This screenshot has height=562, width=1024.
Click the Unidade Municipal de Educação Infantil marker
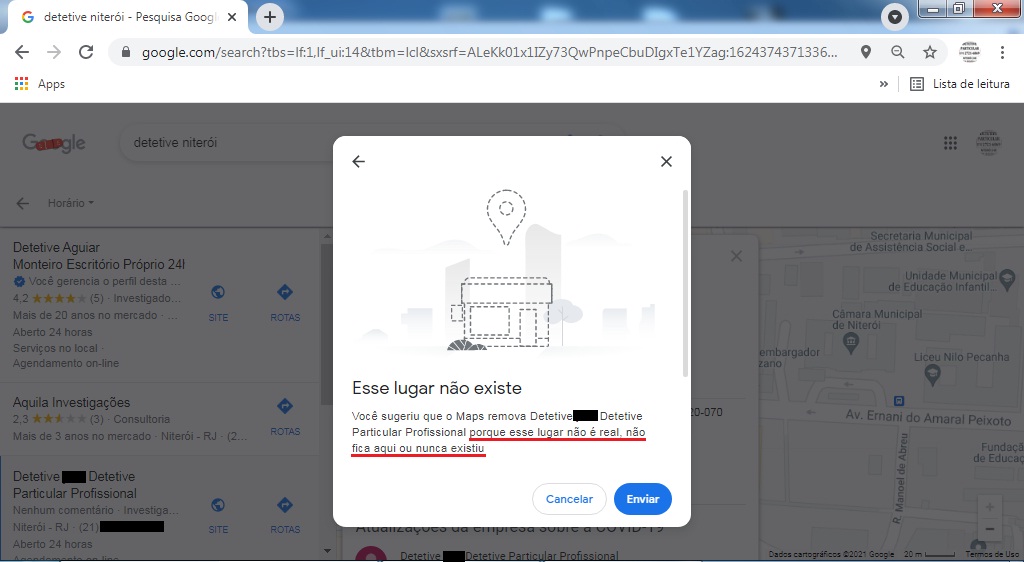coord(1007,279)
